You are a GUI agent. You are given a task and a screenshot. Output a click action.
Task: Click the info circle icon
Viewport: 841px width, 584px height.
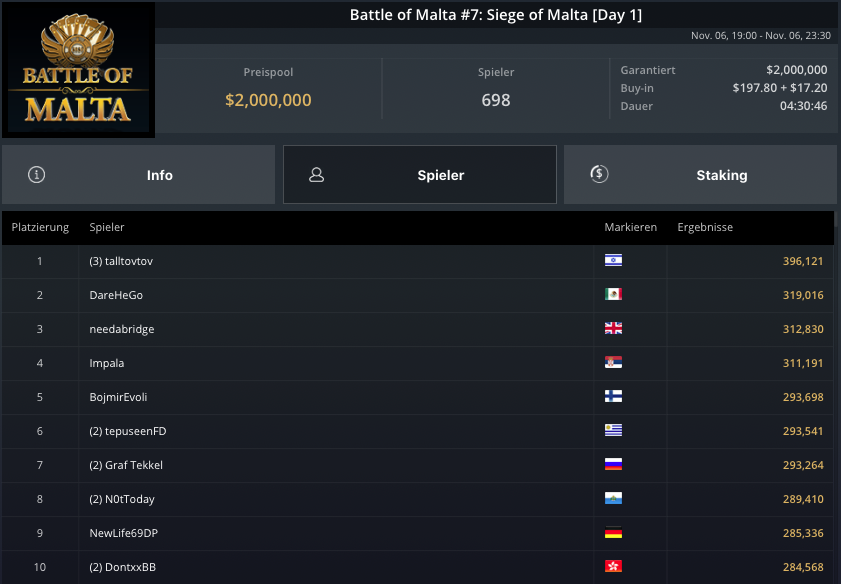click(x=37, y=175)
